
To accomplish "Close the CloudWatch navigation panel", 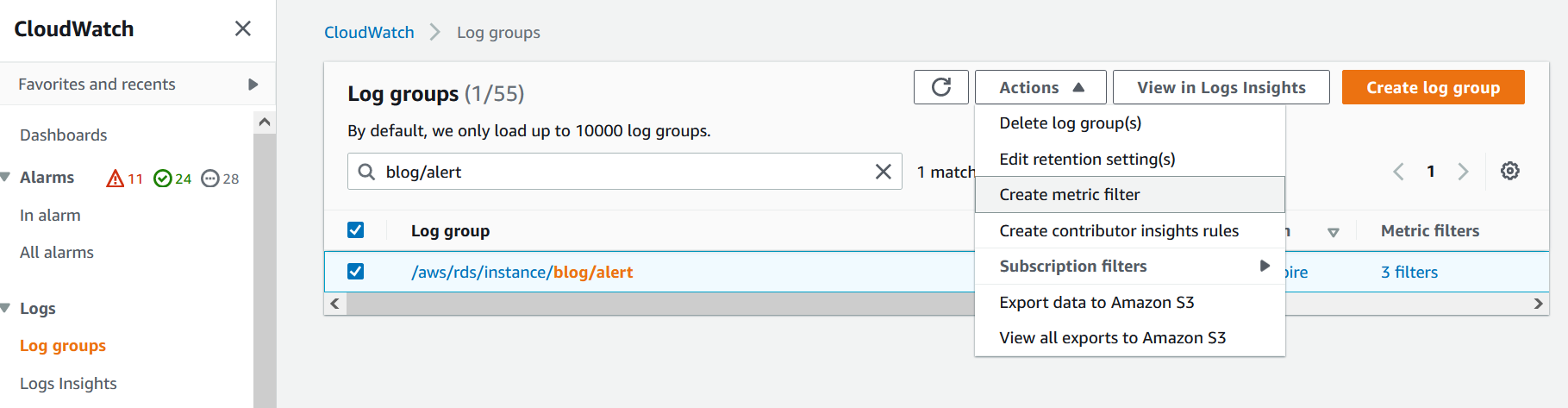I will click(x=243, y=28).
